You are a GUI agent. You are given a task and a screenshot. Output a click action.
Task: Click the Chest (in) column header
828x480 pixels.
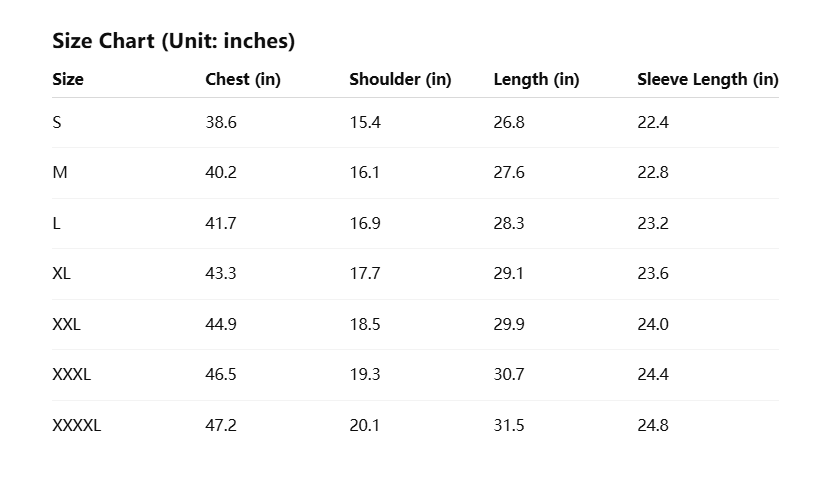(242, 80)
